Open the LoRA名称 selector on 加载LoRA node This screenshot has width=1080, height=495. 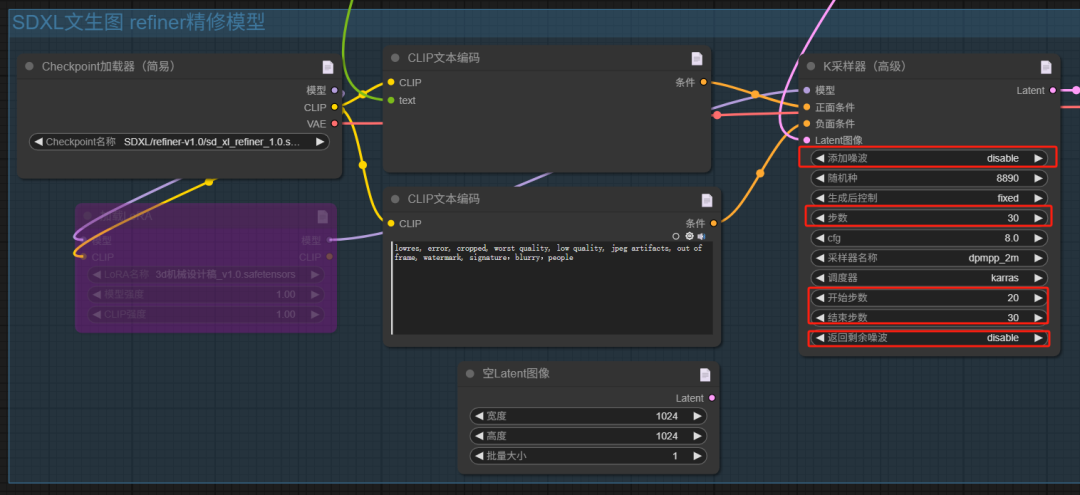pyautogui.click(x=205, y=274)
